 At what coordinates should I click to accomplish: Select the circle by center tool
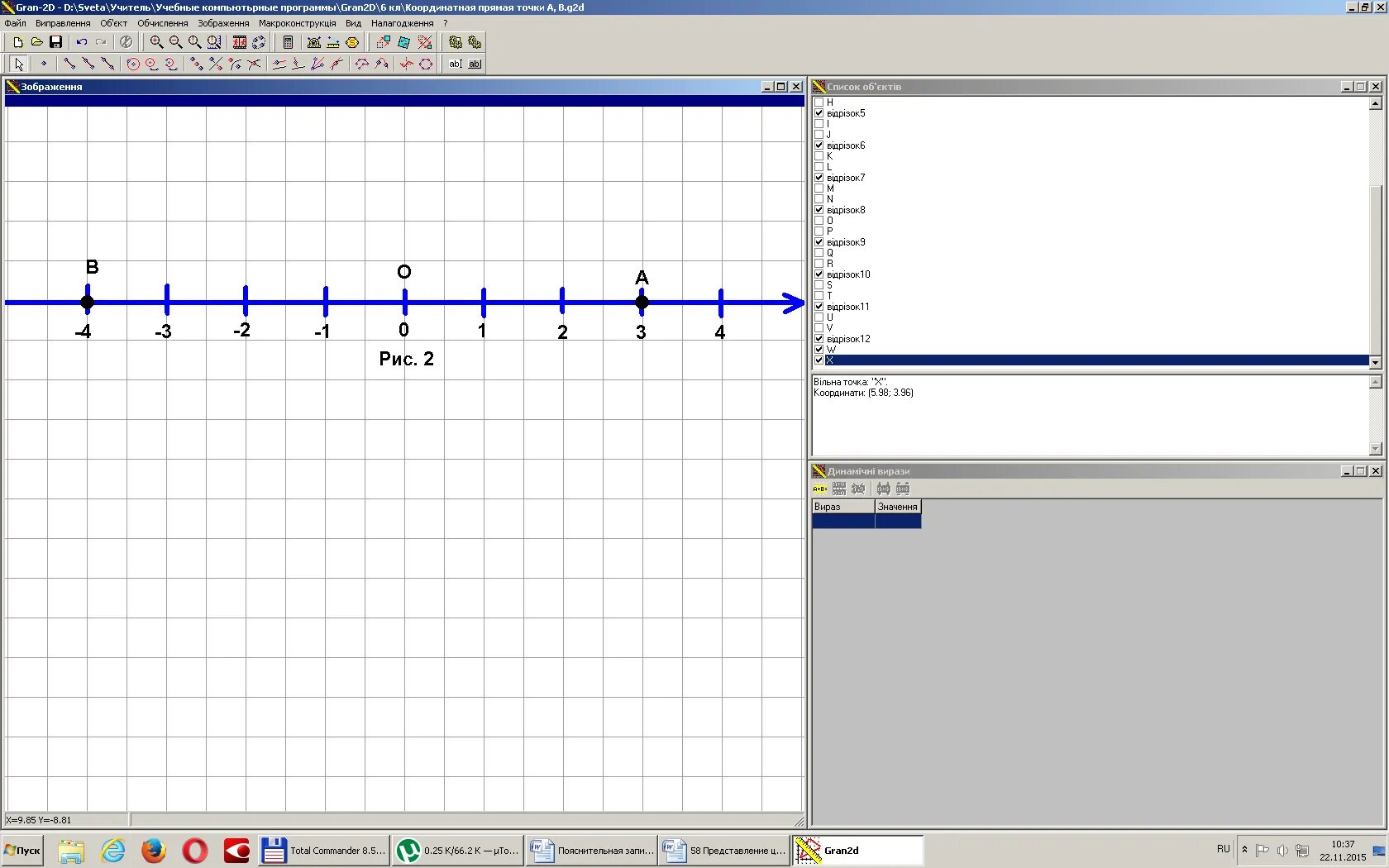pos(133,64)
